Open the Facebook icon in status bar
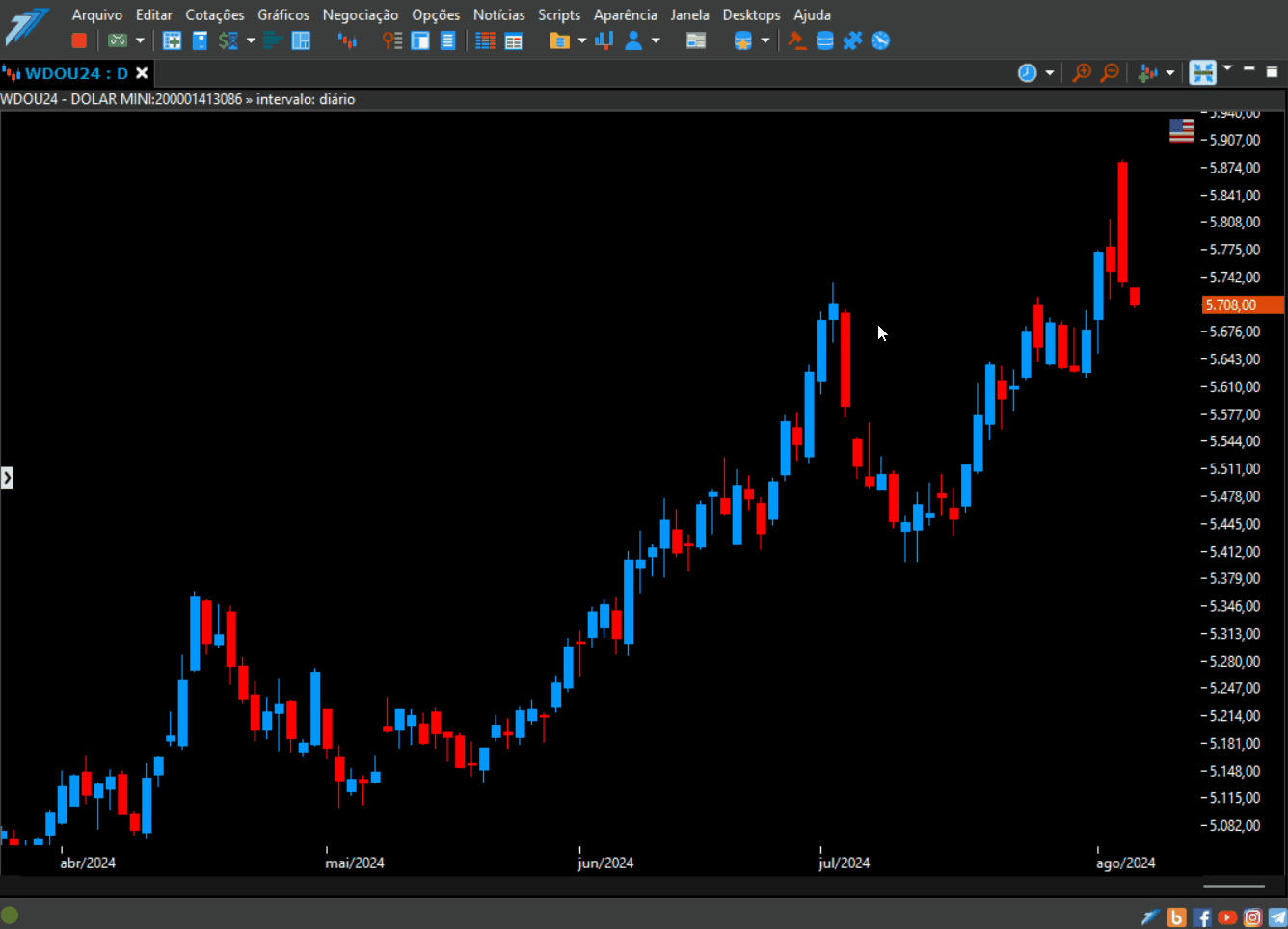Screen dimensions: 1288x929 [x=1202, y=917]
